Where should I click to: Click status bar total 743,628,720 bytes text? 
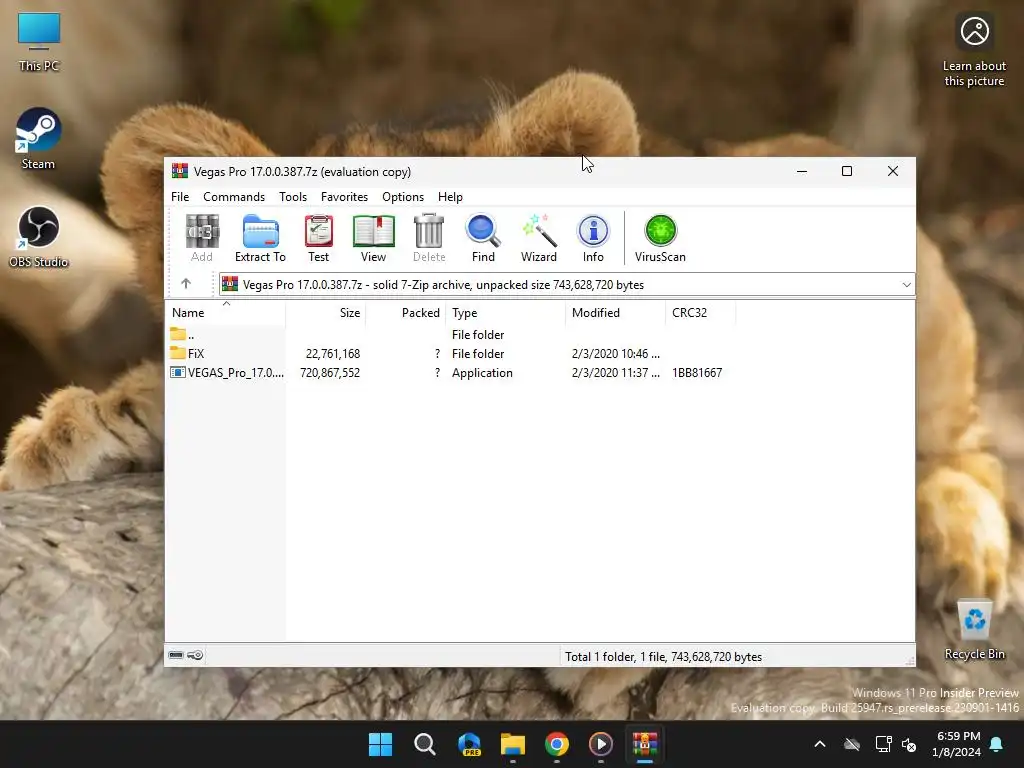click(x=664, y=656)
